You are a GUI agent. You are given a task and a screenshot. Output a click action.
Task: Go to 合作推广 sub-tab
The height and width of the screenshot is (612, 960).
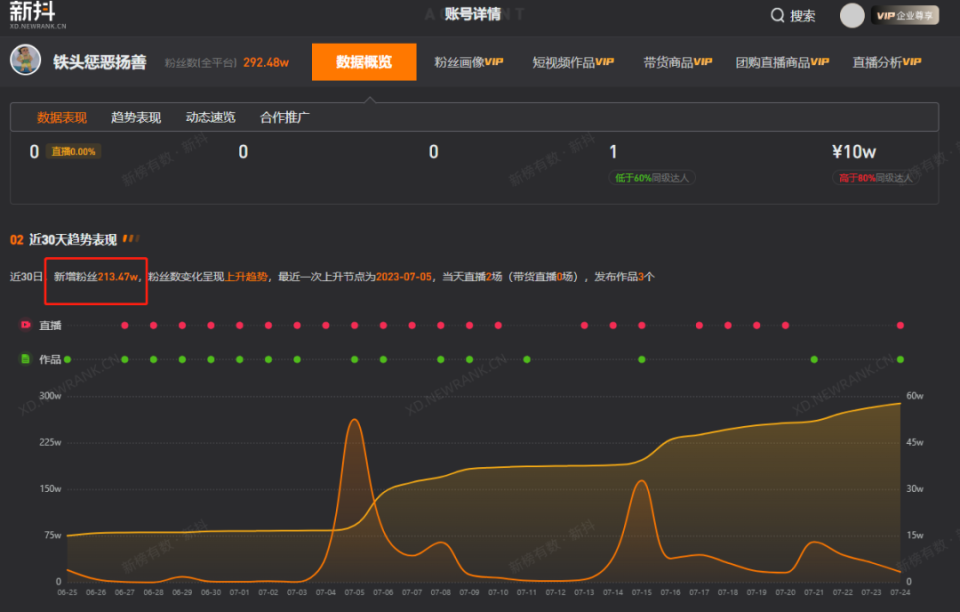[x=285, y=118]
